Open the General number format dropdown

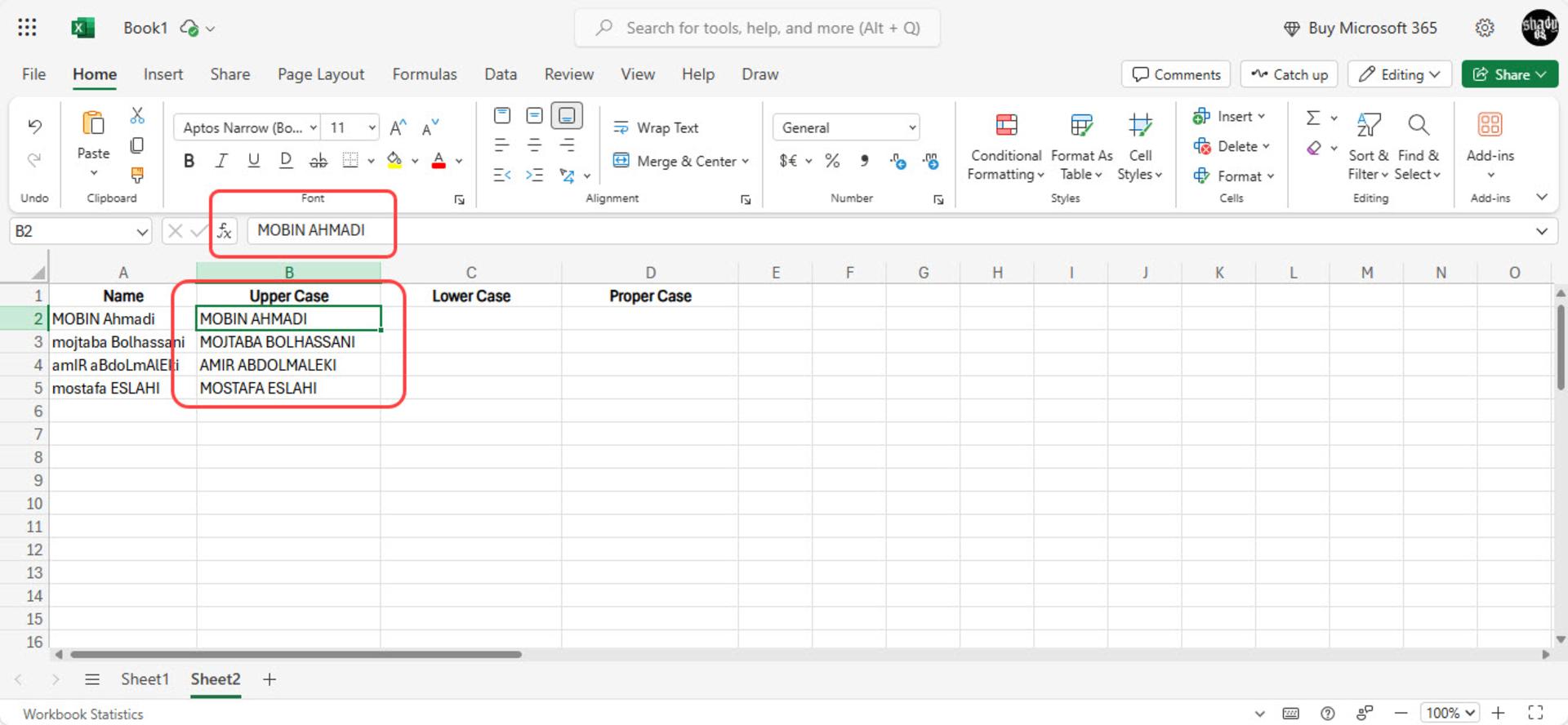click(846, 127)
